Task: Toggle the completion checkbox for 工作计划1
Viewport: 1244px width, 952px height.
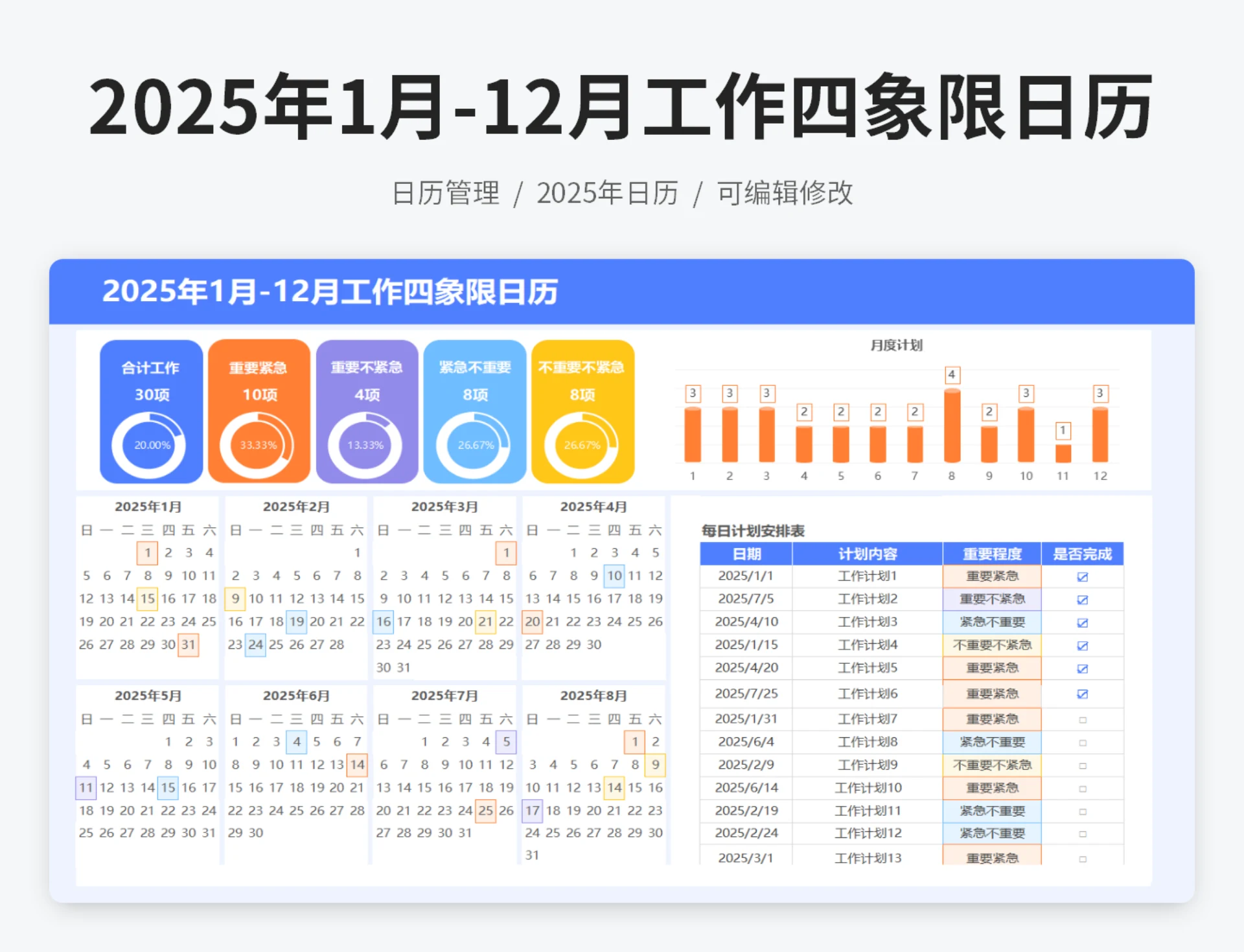Action: (x=1083, y=576)
